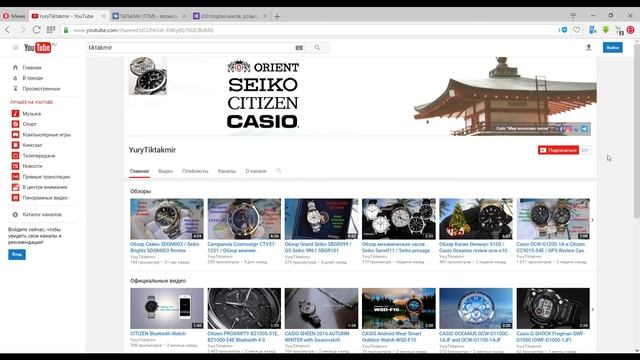
Task: Open the Campanola Cosmosign video thumbnail
Action: click(244, 219)
